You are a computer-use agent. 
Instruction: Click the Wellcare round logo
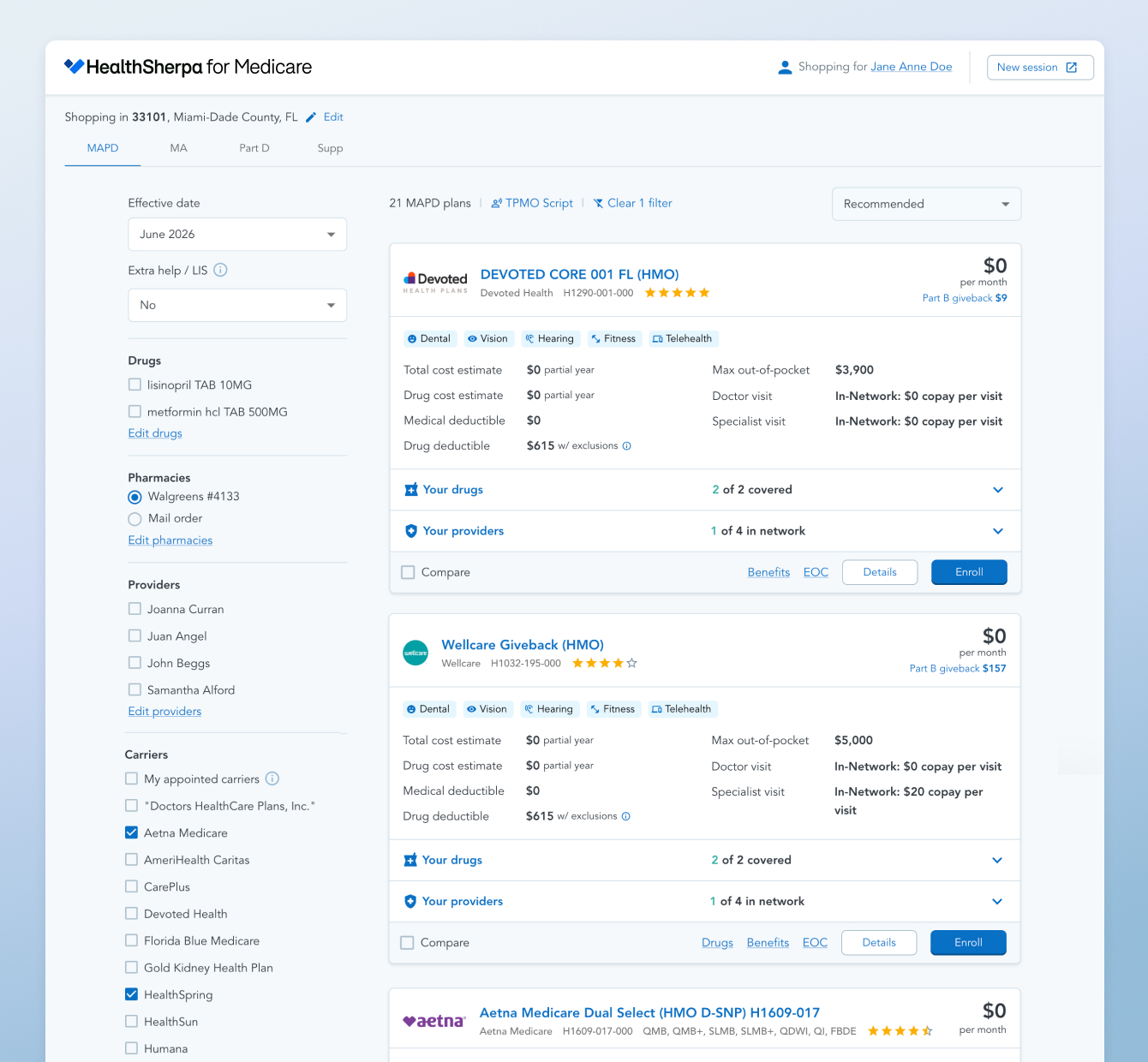pos(416,653)
